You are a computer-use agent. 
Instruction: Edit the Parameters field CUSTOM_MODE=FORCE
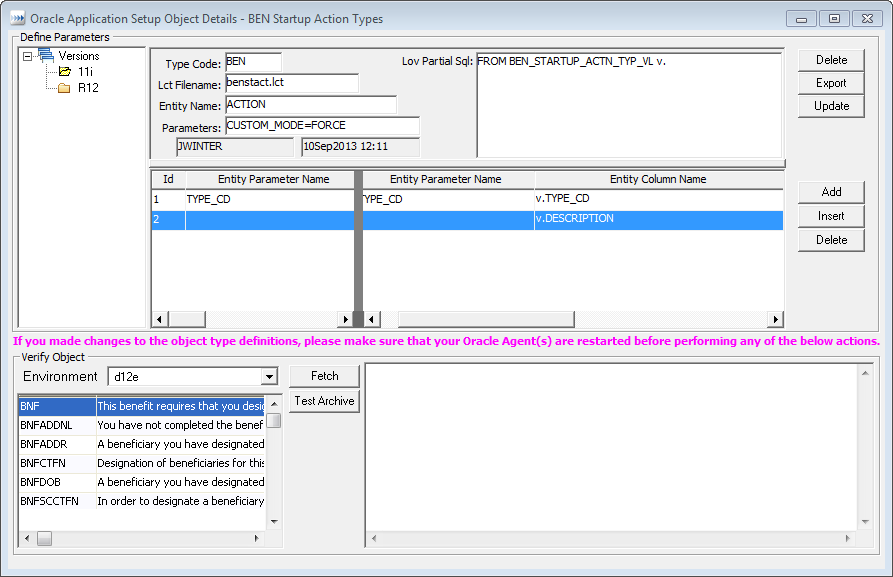322,126
